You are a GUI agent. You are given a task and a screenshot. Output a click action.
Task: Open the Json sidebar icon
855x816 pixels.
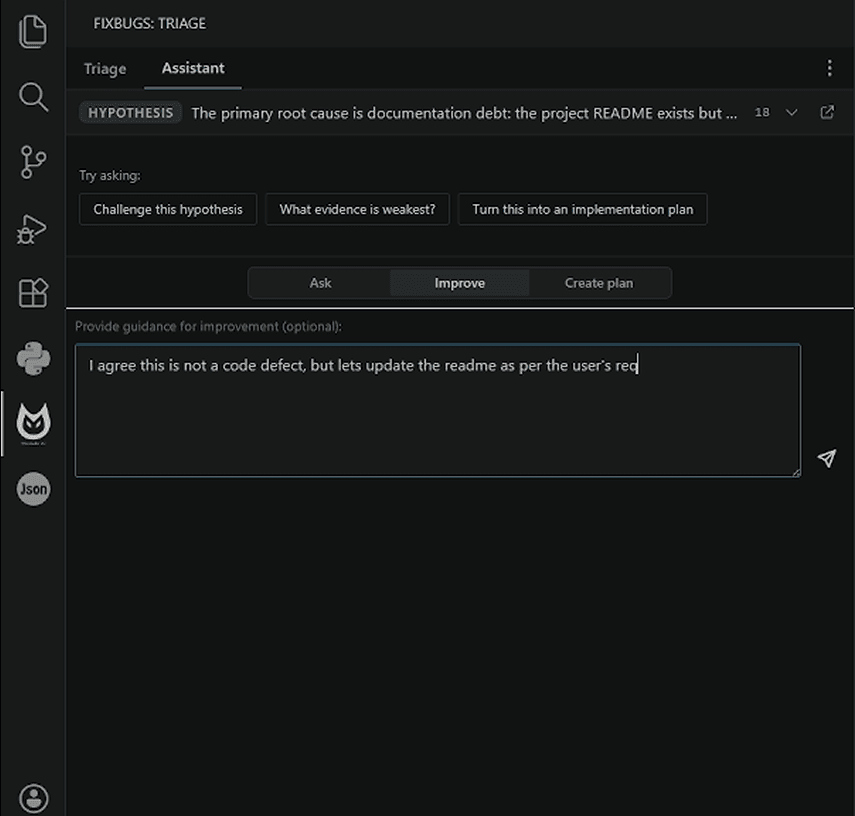click(x=33, y=489)
